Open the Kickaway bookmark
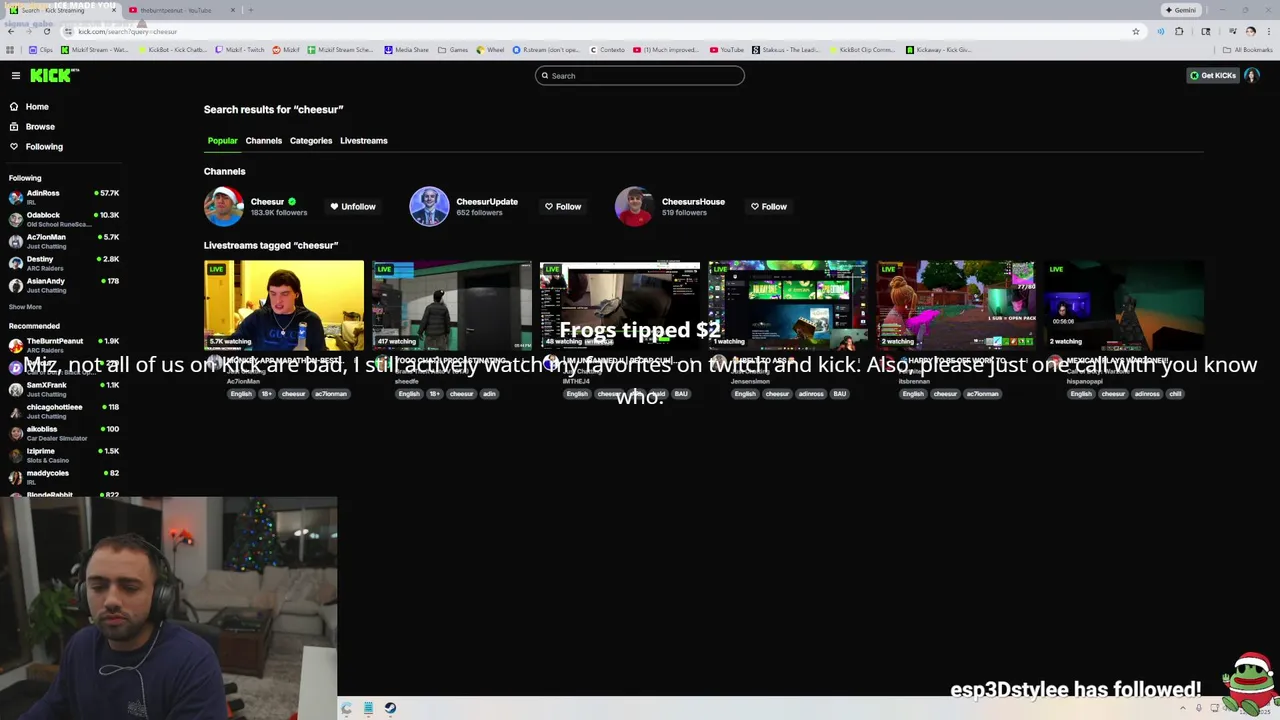This screenshot has width=1280, height=720. coord(939,50)
